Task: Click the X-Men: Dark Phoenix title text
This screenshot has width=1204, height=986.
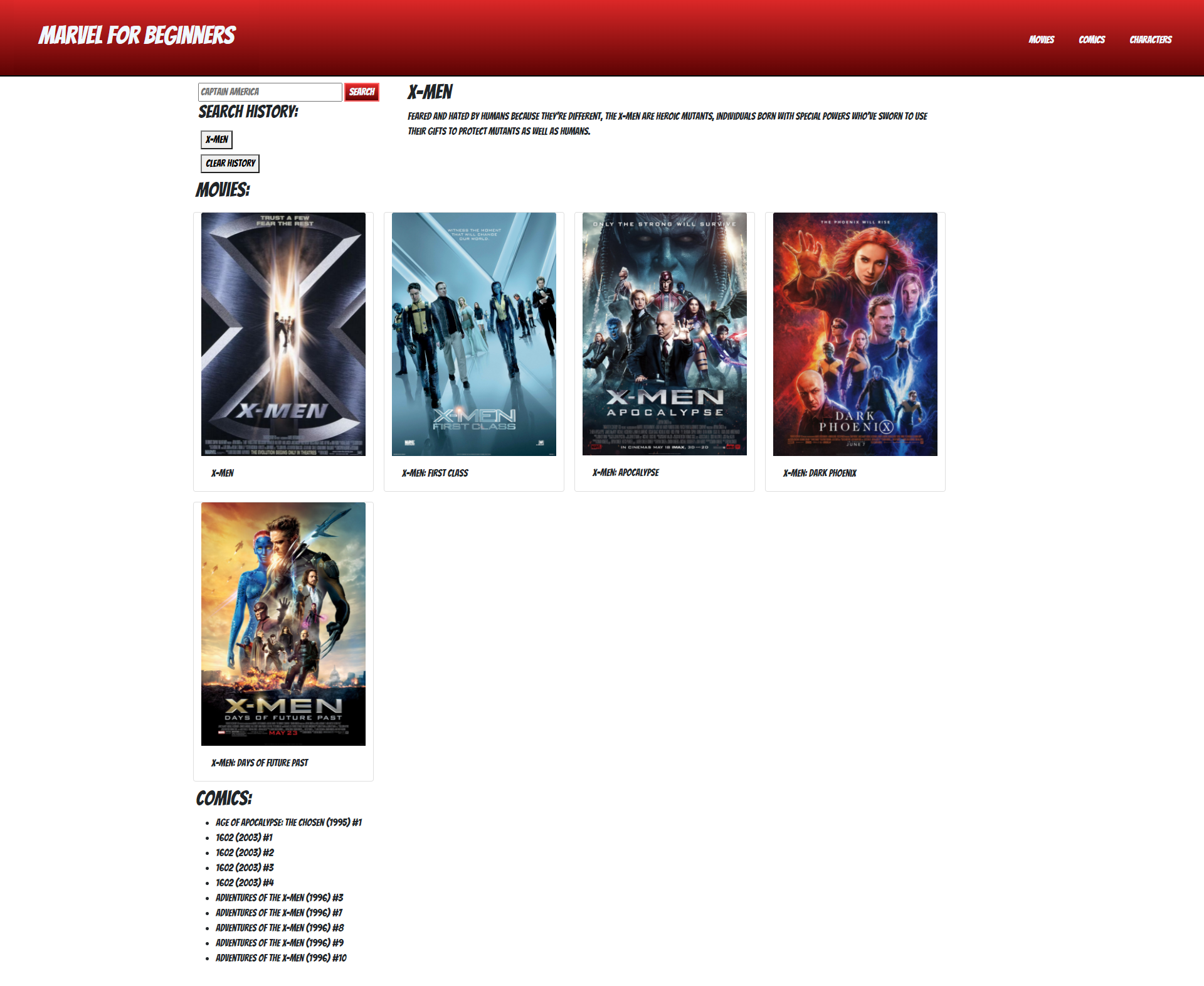Action: pos(819,473)
